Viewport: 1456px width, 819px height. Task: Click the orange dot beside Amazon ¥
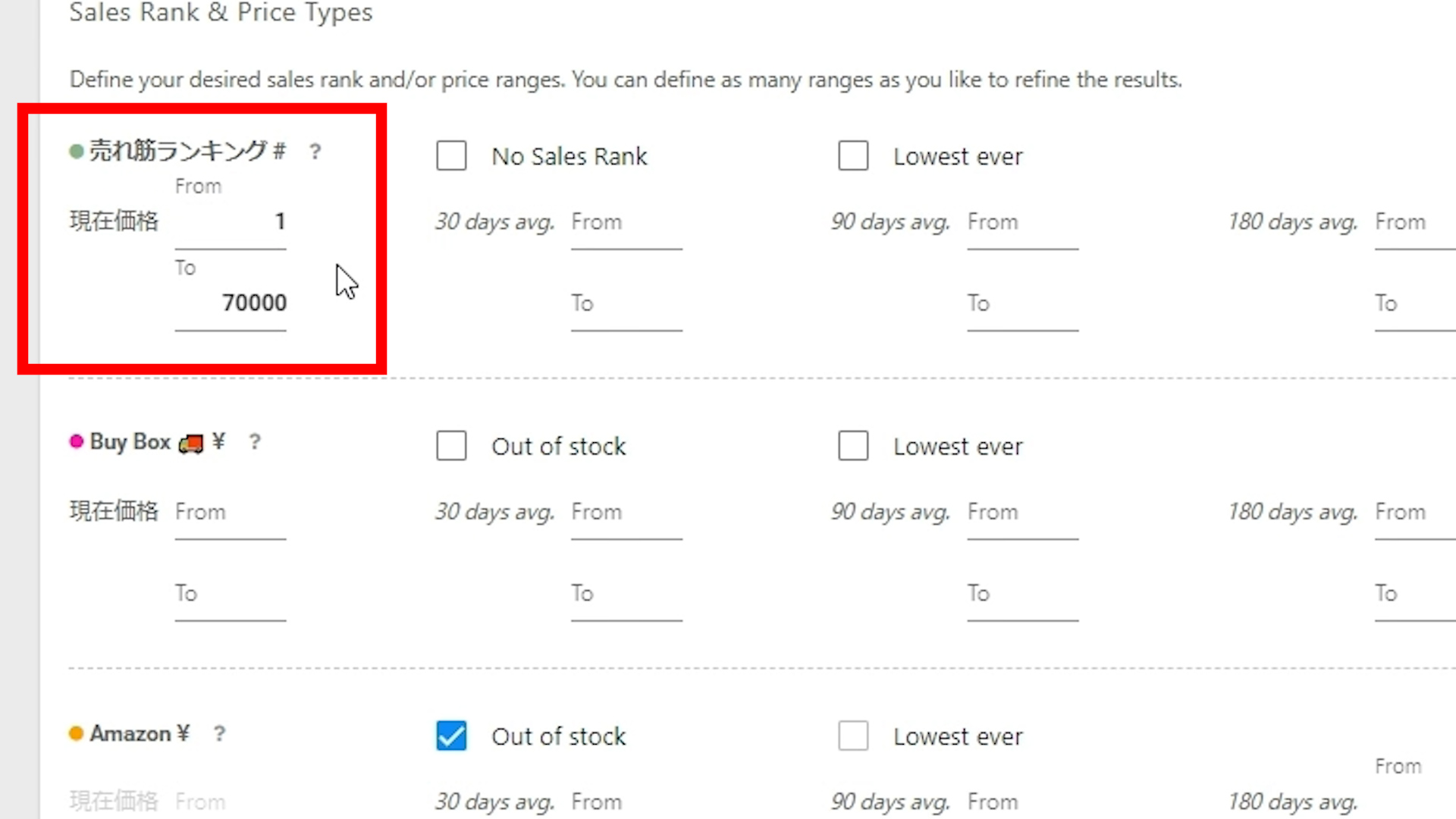point(76,733)
